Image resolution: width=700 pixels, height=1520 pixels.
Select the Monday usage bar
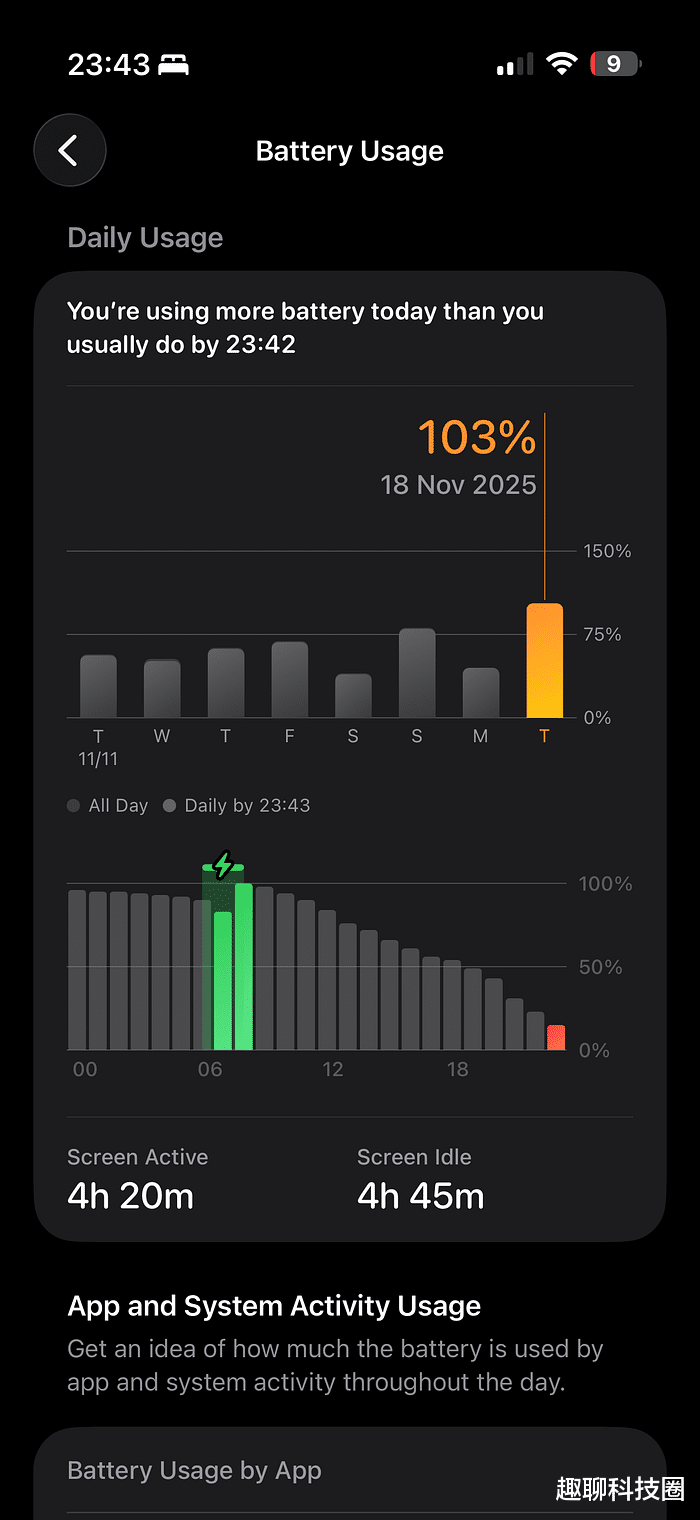[x=480, y=692]
